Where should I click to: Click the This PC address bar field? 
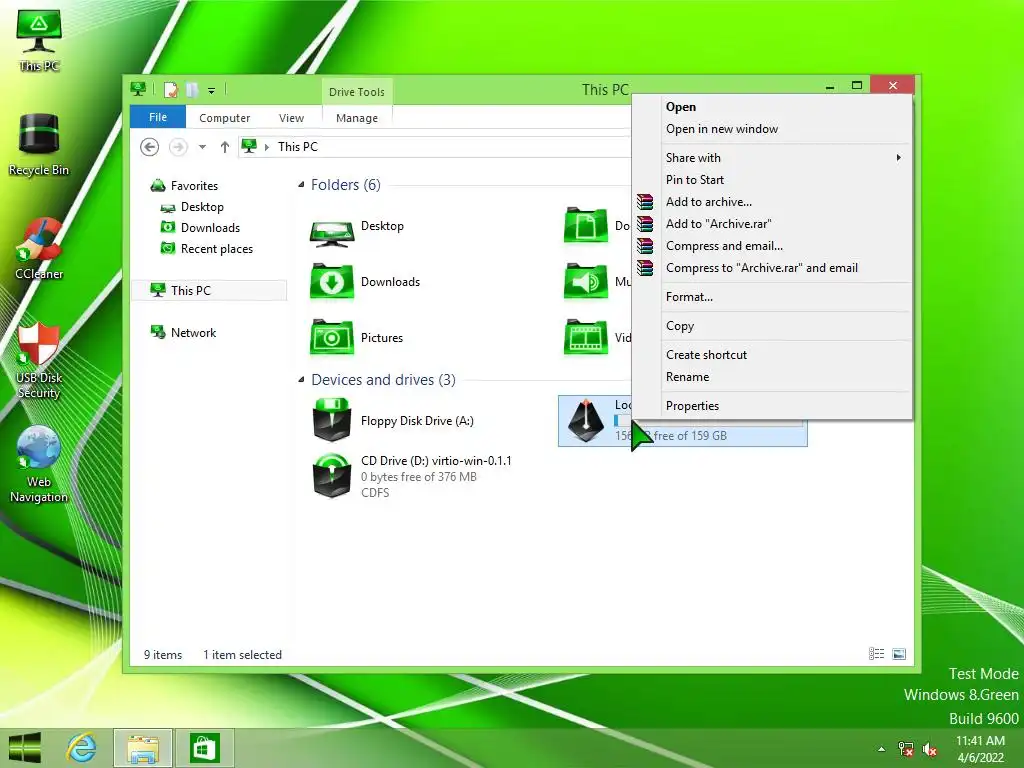point(434,147)
